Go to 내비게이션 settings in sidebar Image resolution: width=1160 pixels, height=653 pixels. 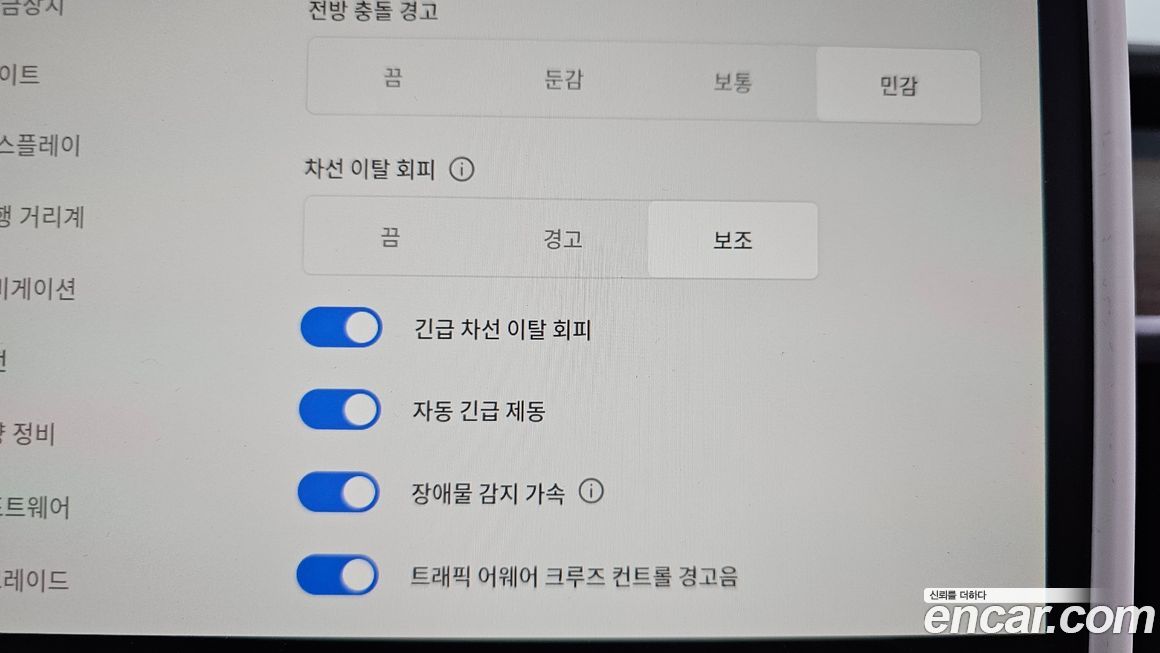click(38, 288)
